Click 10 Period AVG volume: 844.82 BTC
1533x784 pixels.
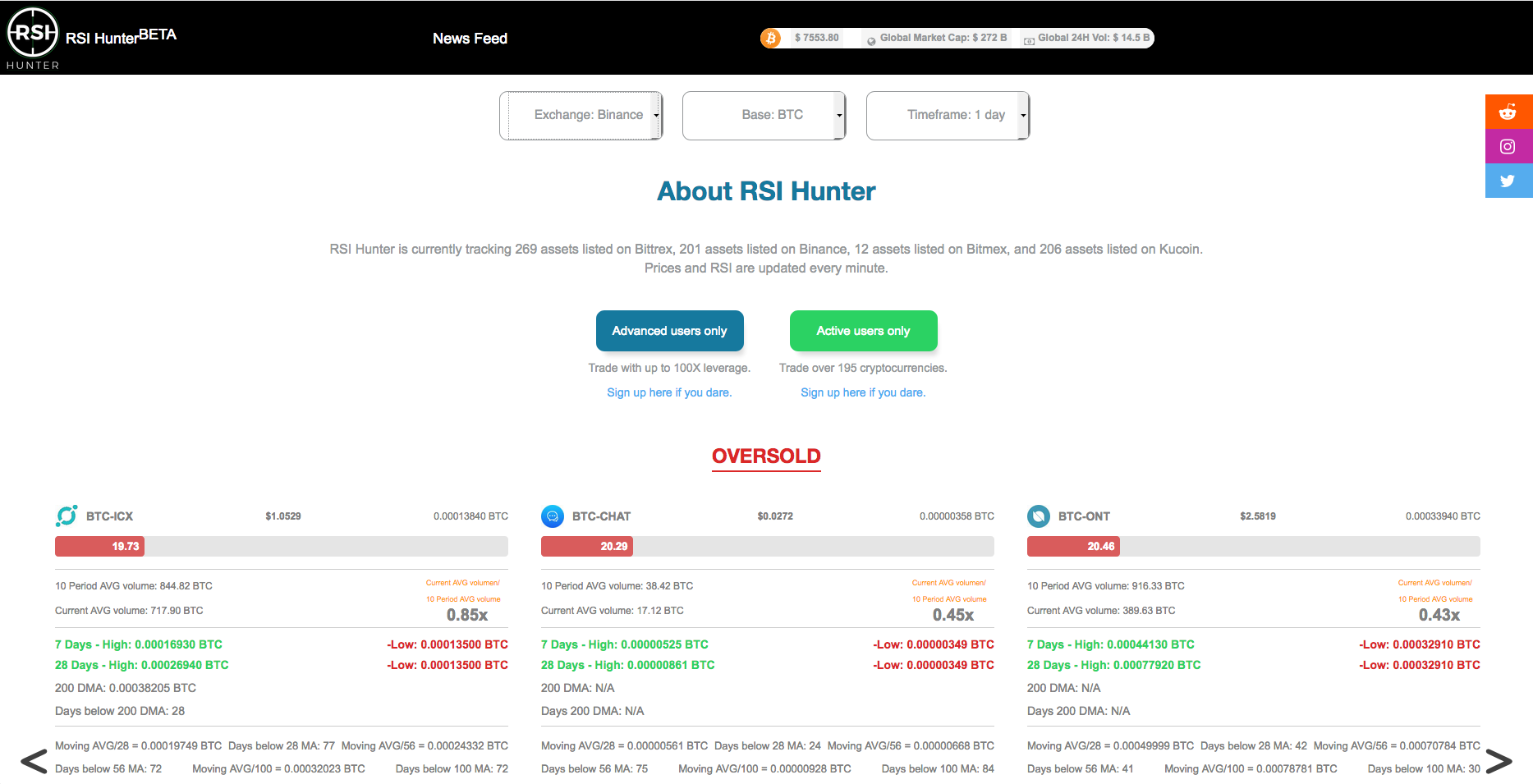pos(134,586)
